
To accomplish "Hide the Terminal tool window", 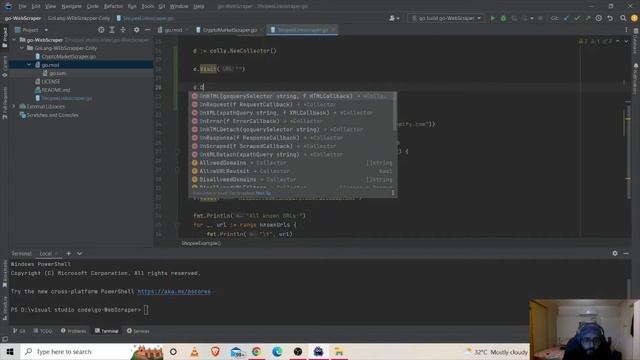I will (x=626, y=253).
